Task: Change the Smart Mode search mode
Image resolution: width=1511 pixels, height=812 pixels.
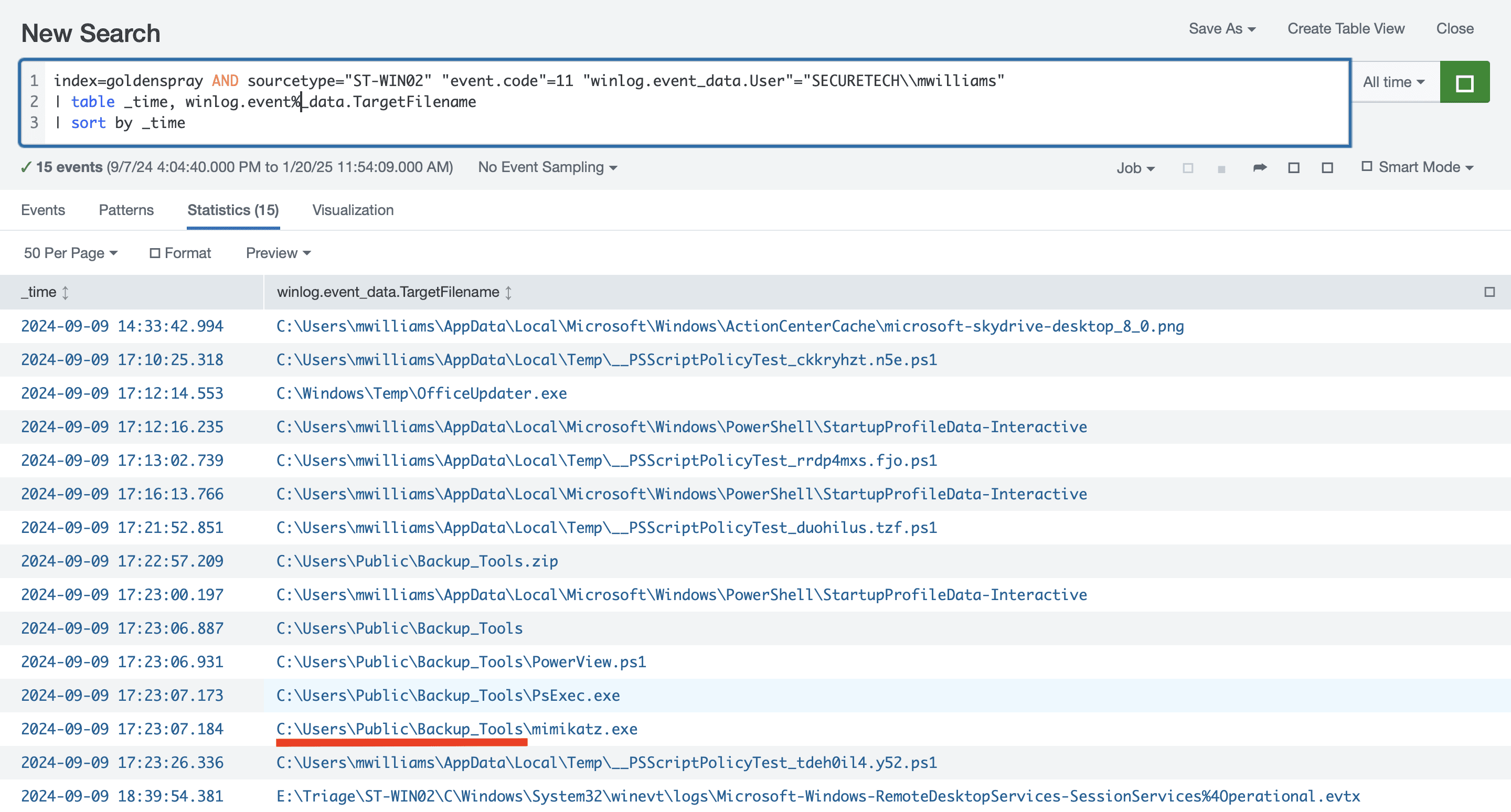Action: [x=1417, y=167]
